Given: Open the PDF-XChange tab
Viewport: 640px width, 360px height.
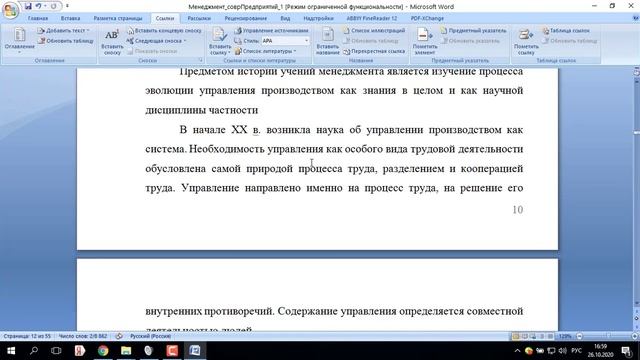Looking at the screenshot, I should point(427,18).
